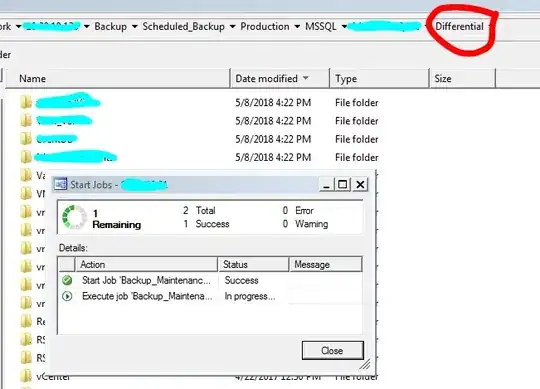Click first row's 5/8/2018 4:22 PM date
The width and height of the screenshot is (540, 389).
tap(273, 103)
